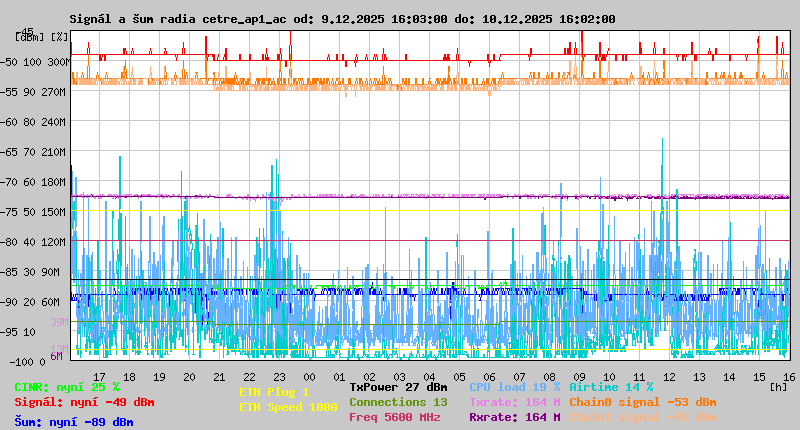Image resolution: width=800 pixels, height=430 pixels.
Task: Click the ETH Speed 1000 legend label
Action: 288,407
